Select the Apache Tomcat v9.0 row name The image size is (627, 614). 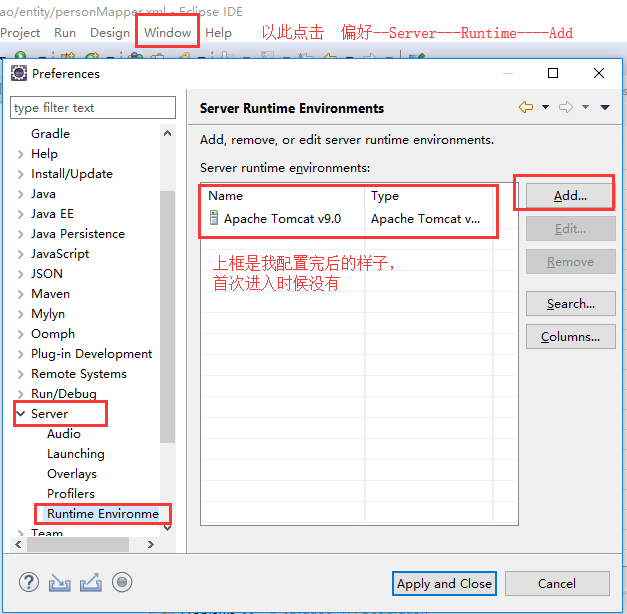[x=282, y=218]
